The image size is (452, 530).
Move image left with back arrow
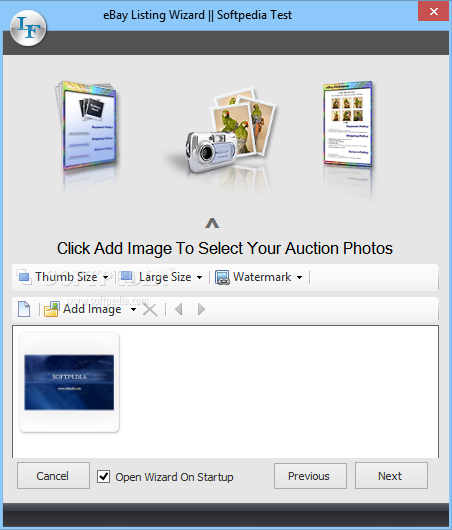pos(179,309)
